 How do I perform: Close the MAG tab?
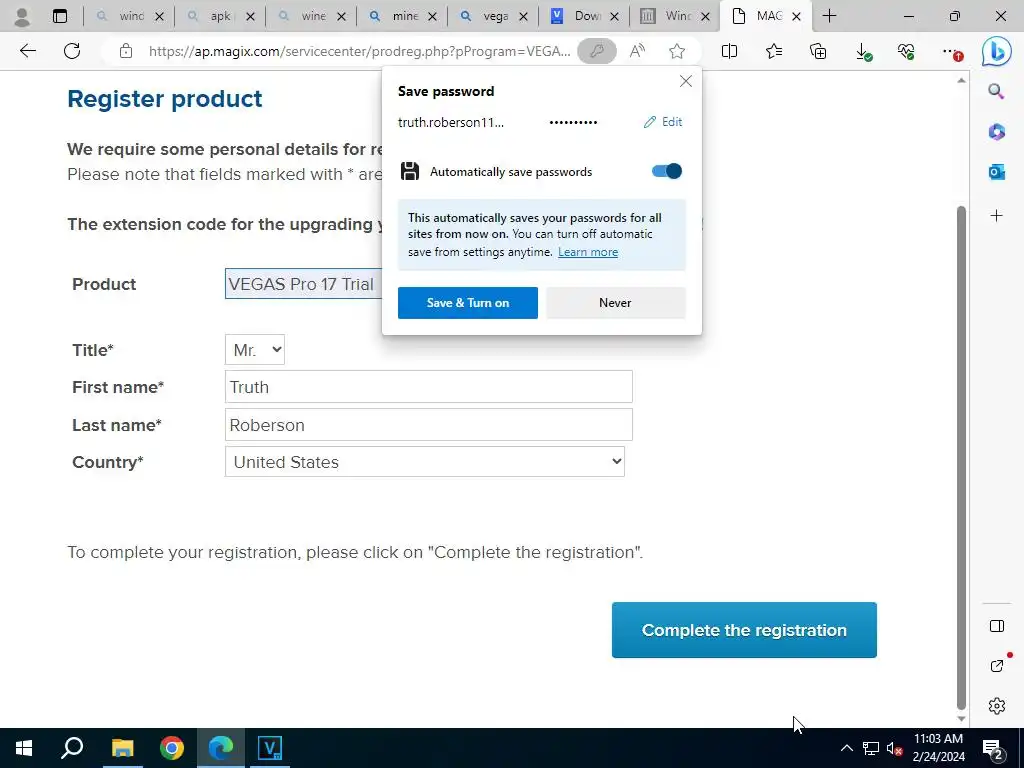click(x=796, y=17)
